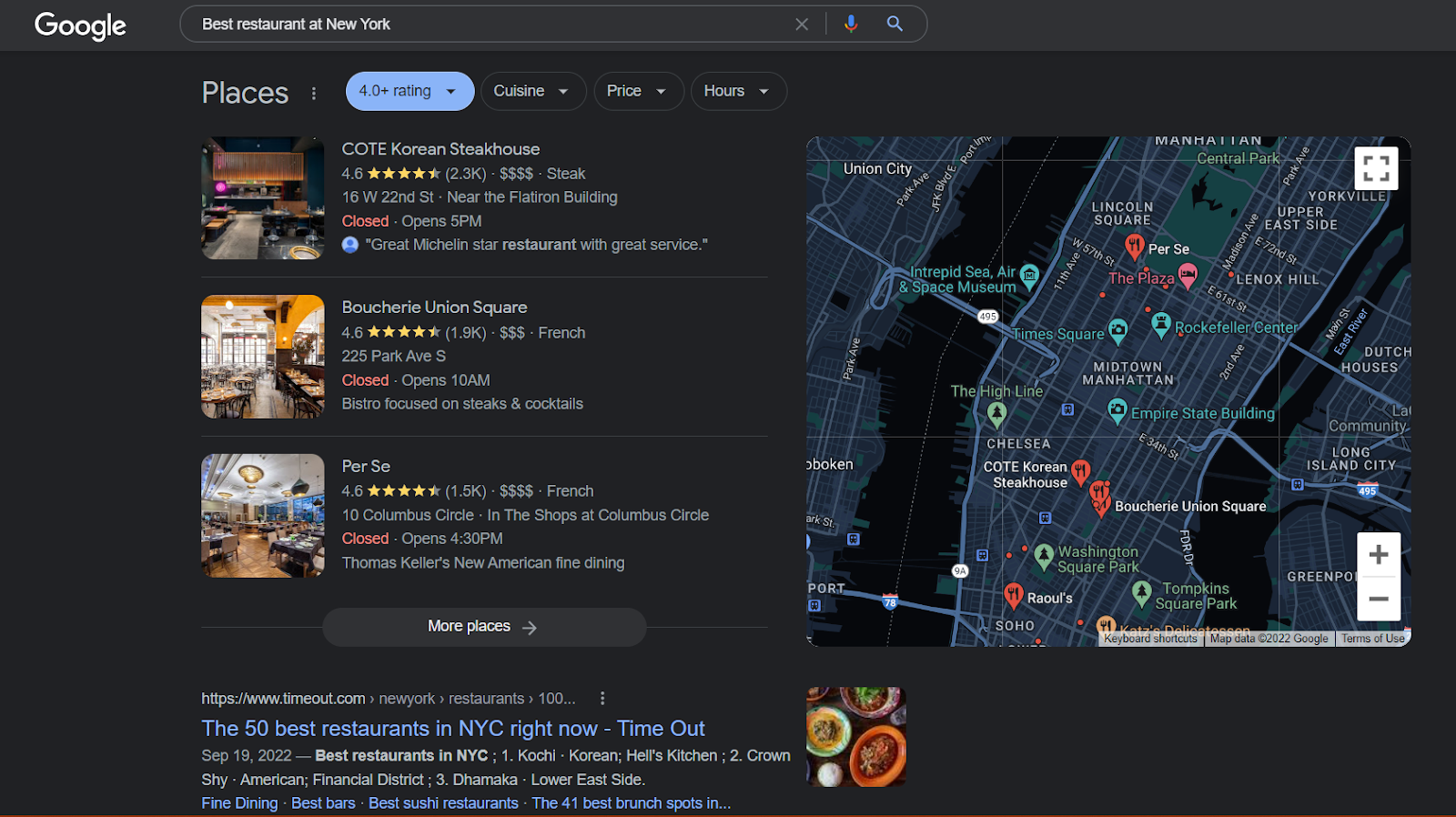Follow the Best bars sitelink
Image resolution: width=1456 pixels, height=817 pixels.
tap(323, 803)
